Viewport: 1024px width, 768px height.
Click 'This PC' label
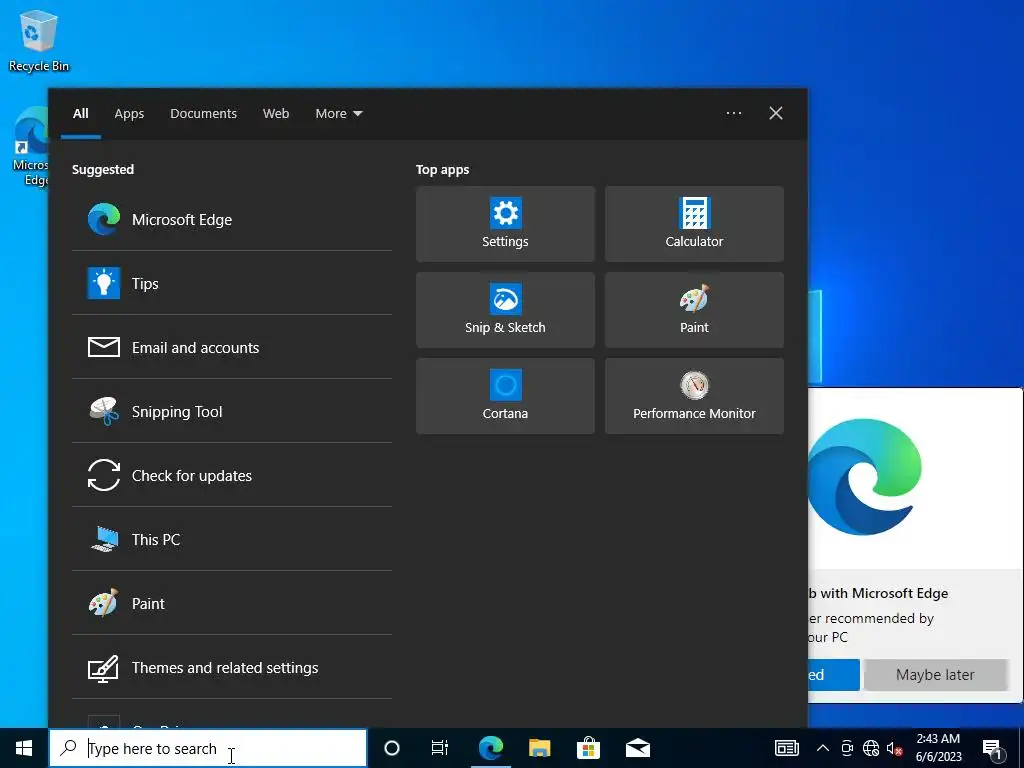click(156, 539)
